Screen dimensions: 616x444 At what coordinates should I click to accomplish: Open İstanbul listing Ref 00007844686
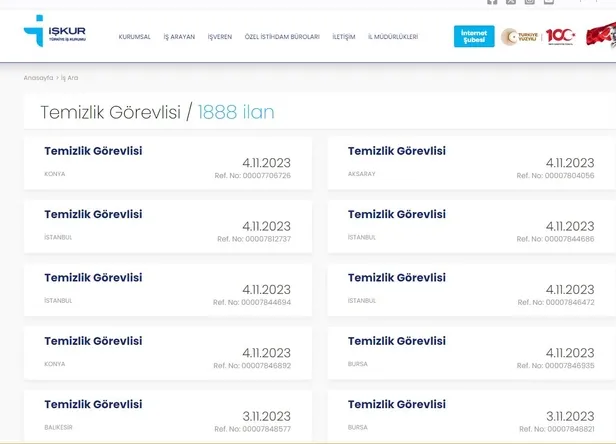pos(472,226)
